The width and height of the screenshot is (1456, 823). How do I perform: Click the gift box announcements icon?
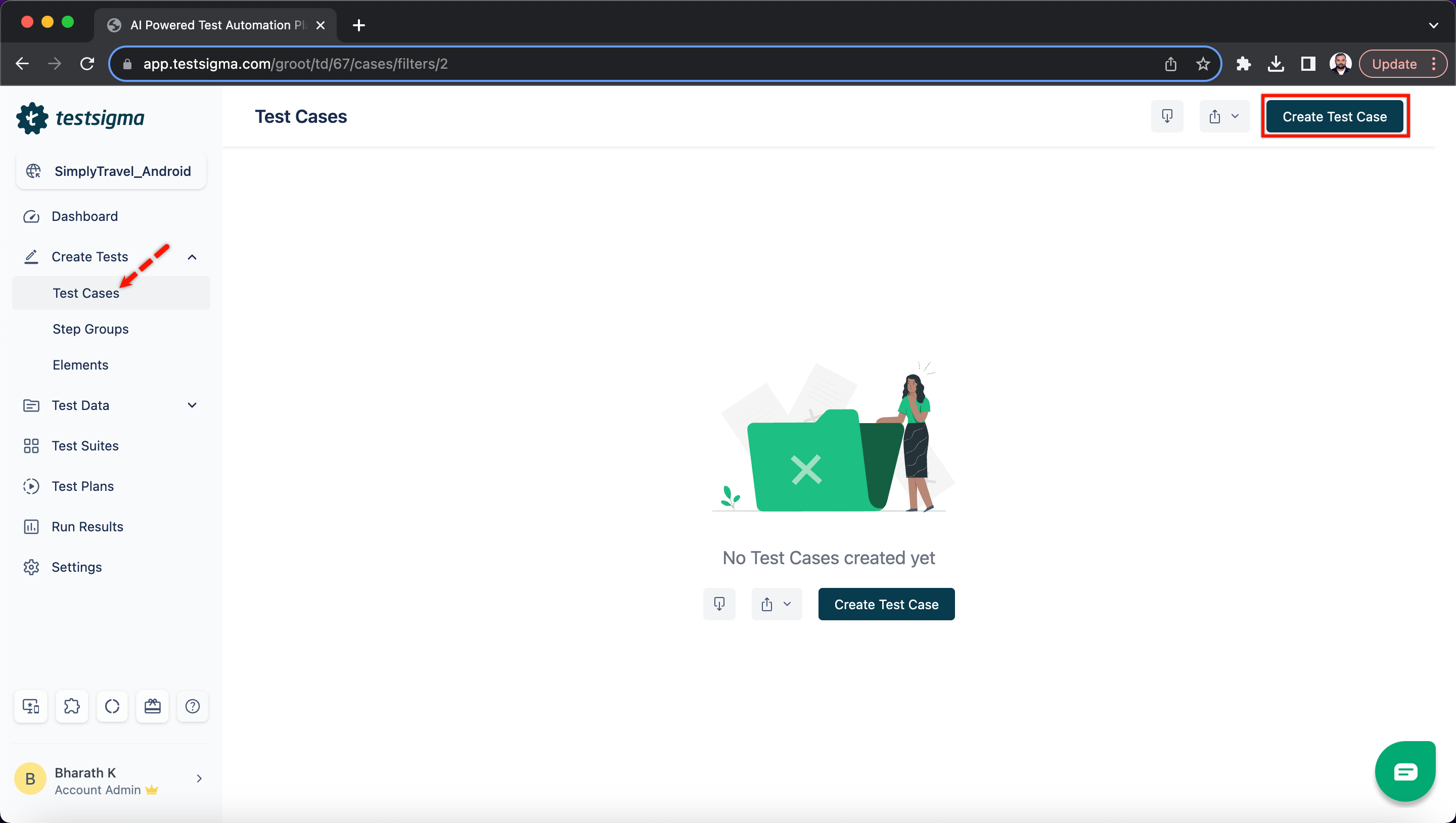pyautogui.click(x=153, y=706)
